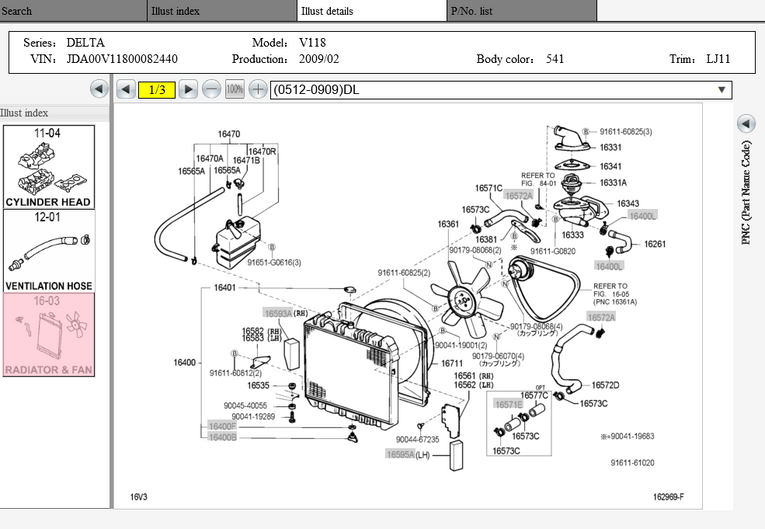Zoom in with the plus button
This screenshot has height=529, width=765.
point(258,90)
